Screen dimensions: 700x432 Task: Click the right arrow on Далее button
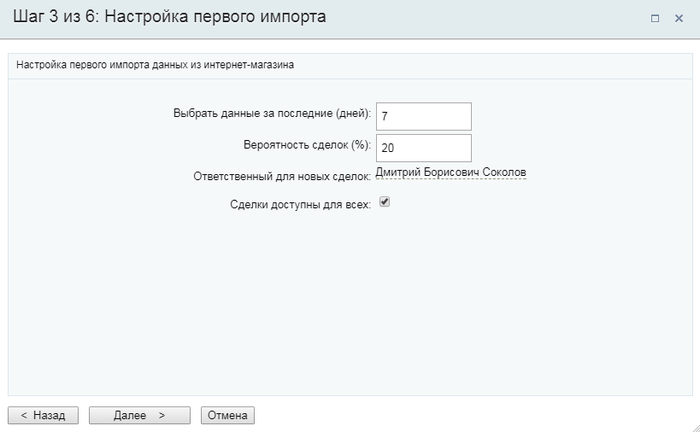(162, 415)
